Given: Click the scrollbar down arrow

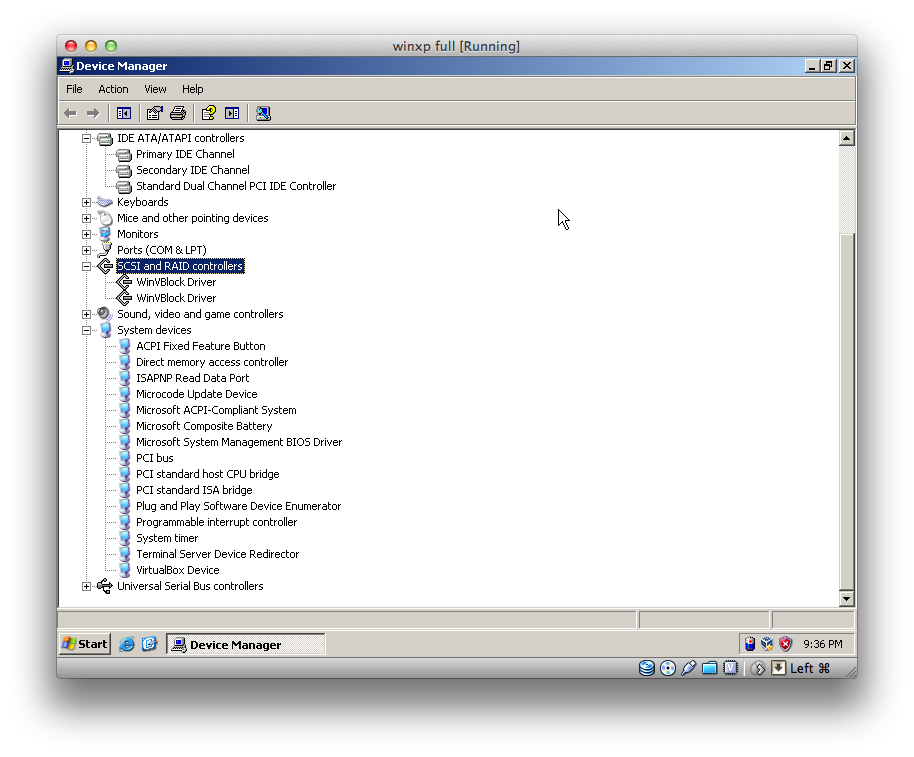Looking at the screenshot, I should [x=846, y=598].
